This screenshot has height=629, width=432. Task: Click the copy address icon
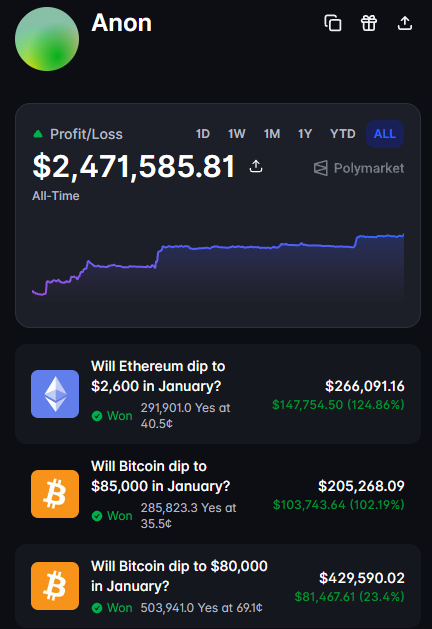(333, 23)
